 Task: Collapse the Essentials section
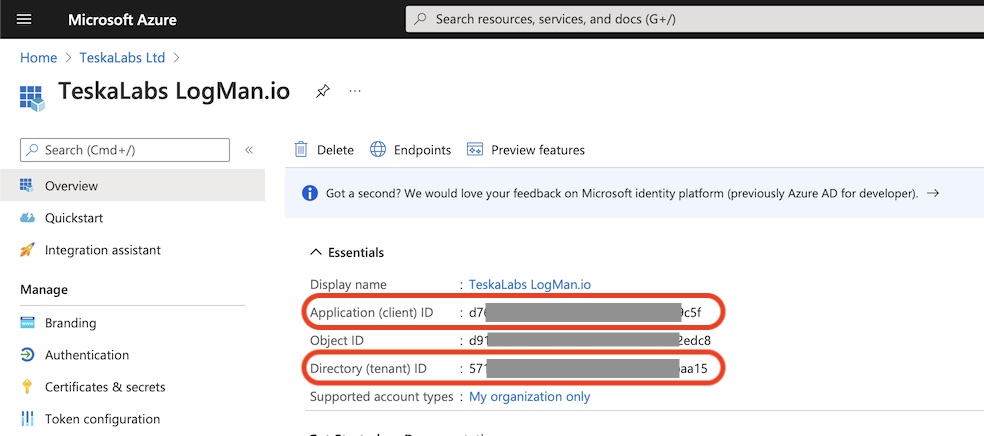coord(347,253)
